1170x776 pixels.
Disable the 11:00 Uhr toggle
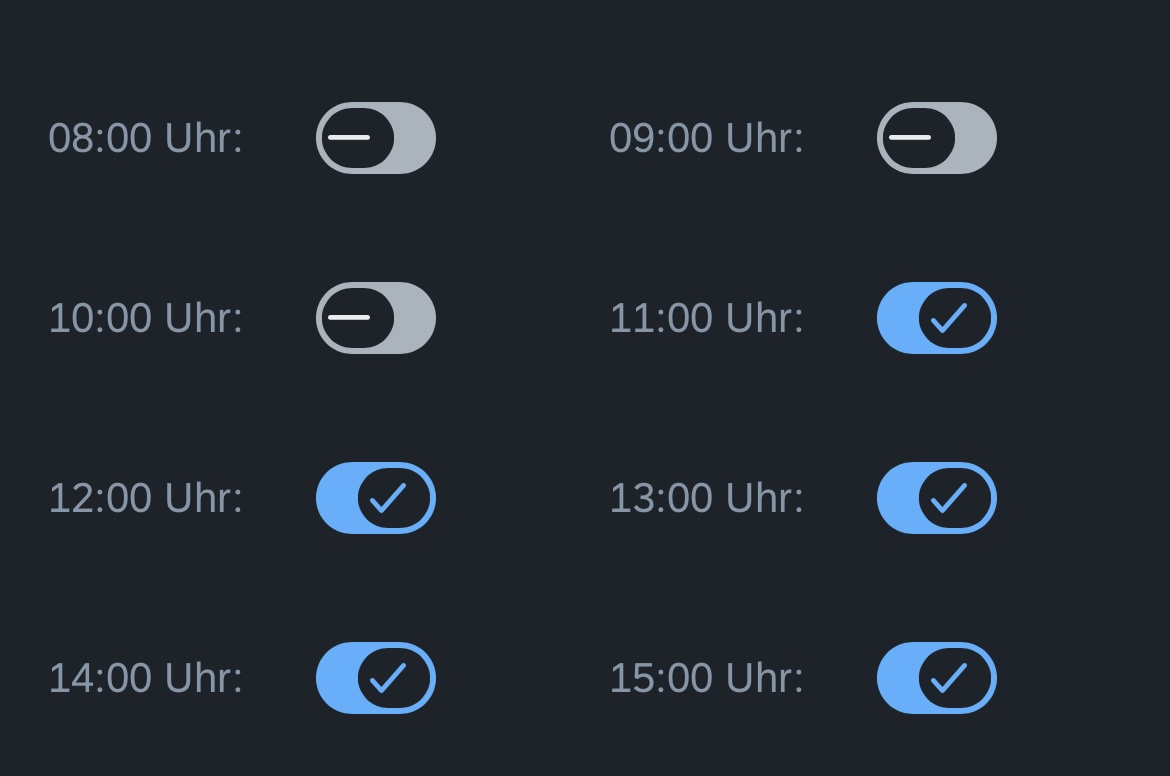(x=936, y=317)
